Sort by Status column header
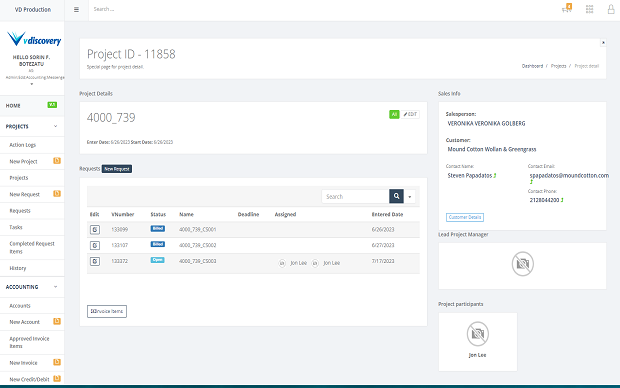Image resolution: width=620 pixels, height=388 pixels. click(158, 214)
